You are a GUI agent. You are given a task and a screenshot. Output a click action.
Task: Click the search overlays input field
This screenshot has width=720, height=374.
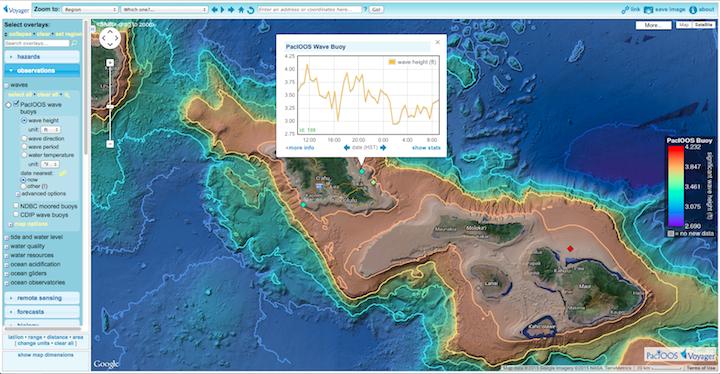37,43
